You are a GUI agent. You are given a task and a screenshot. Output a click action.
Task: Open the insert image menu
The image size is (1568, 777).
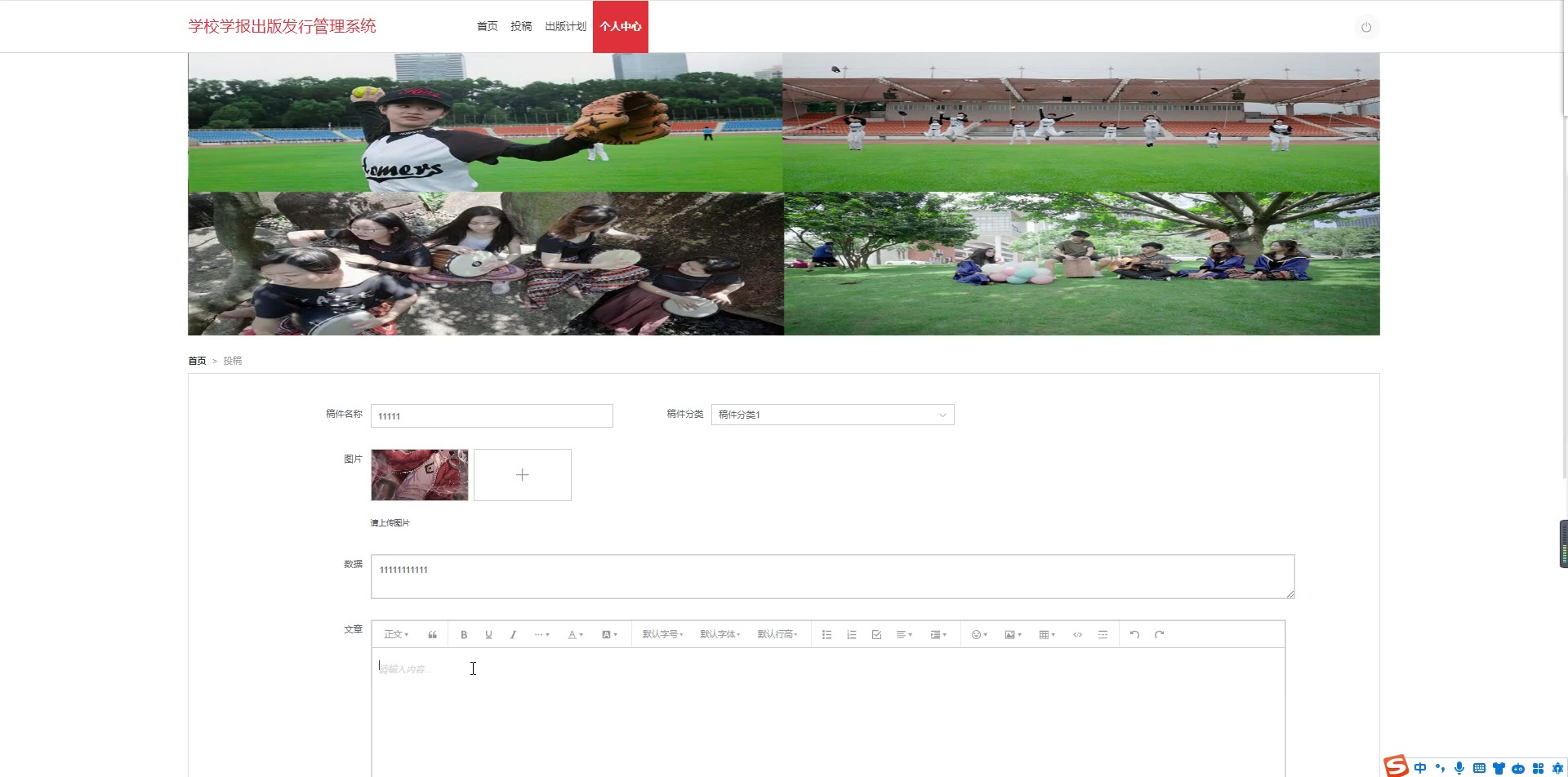point(1013,635)
